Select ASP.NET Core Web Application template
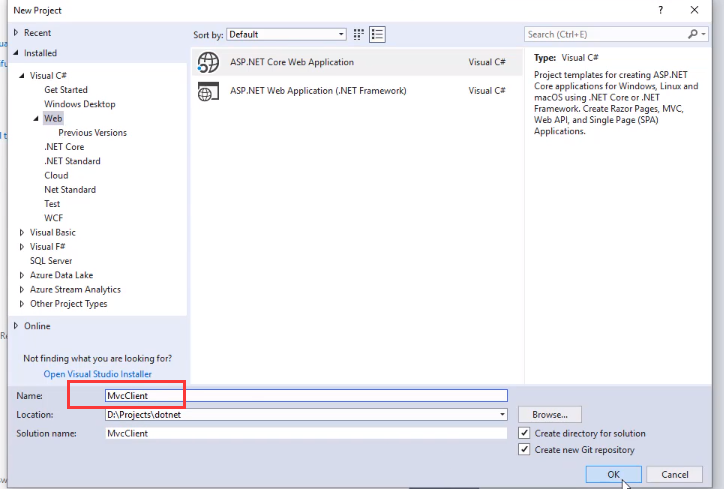724x489 pixels. click(x=357, y=62)
